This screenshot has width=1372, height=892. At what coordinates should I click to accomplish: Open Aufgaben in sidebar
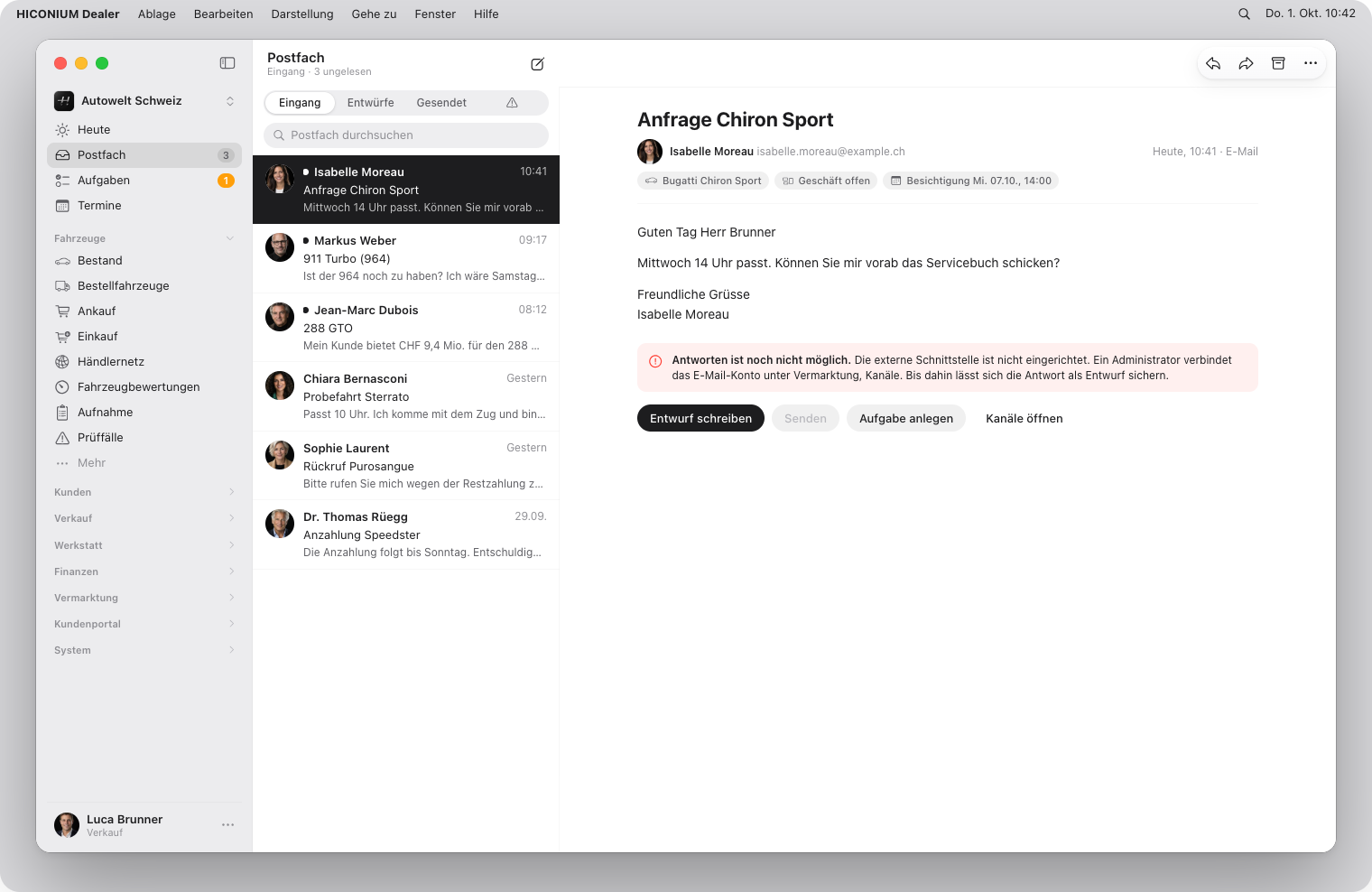pyautogui.click(x=144, y=181)
